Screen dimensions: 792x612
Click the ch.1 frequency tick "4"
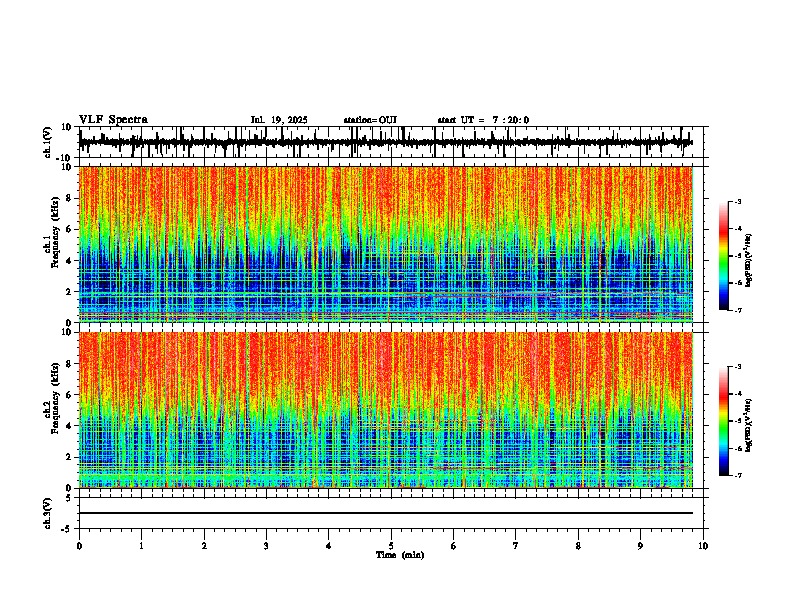70,261
